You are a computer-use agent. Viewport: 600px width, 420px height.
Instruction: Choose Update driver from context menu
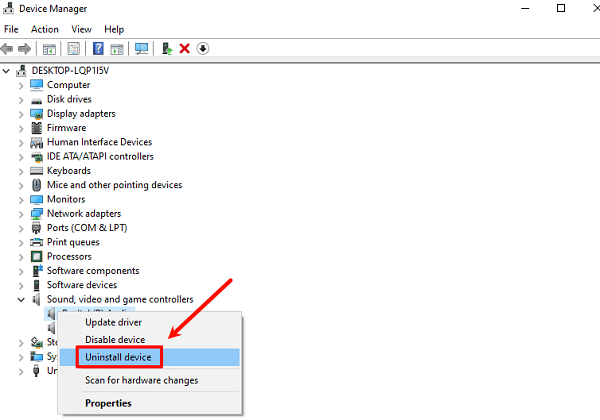point(150,322)
